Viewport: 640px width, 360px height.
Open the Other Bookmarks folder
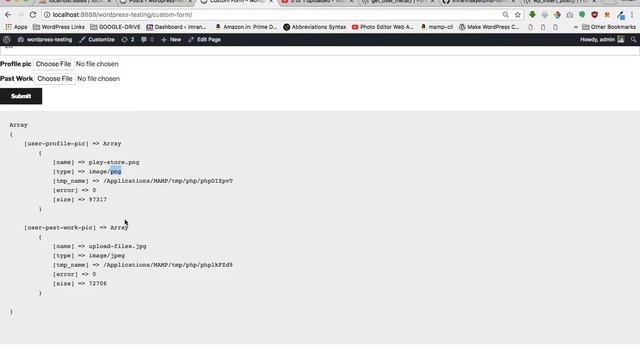tap(609, 27)
